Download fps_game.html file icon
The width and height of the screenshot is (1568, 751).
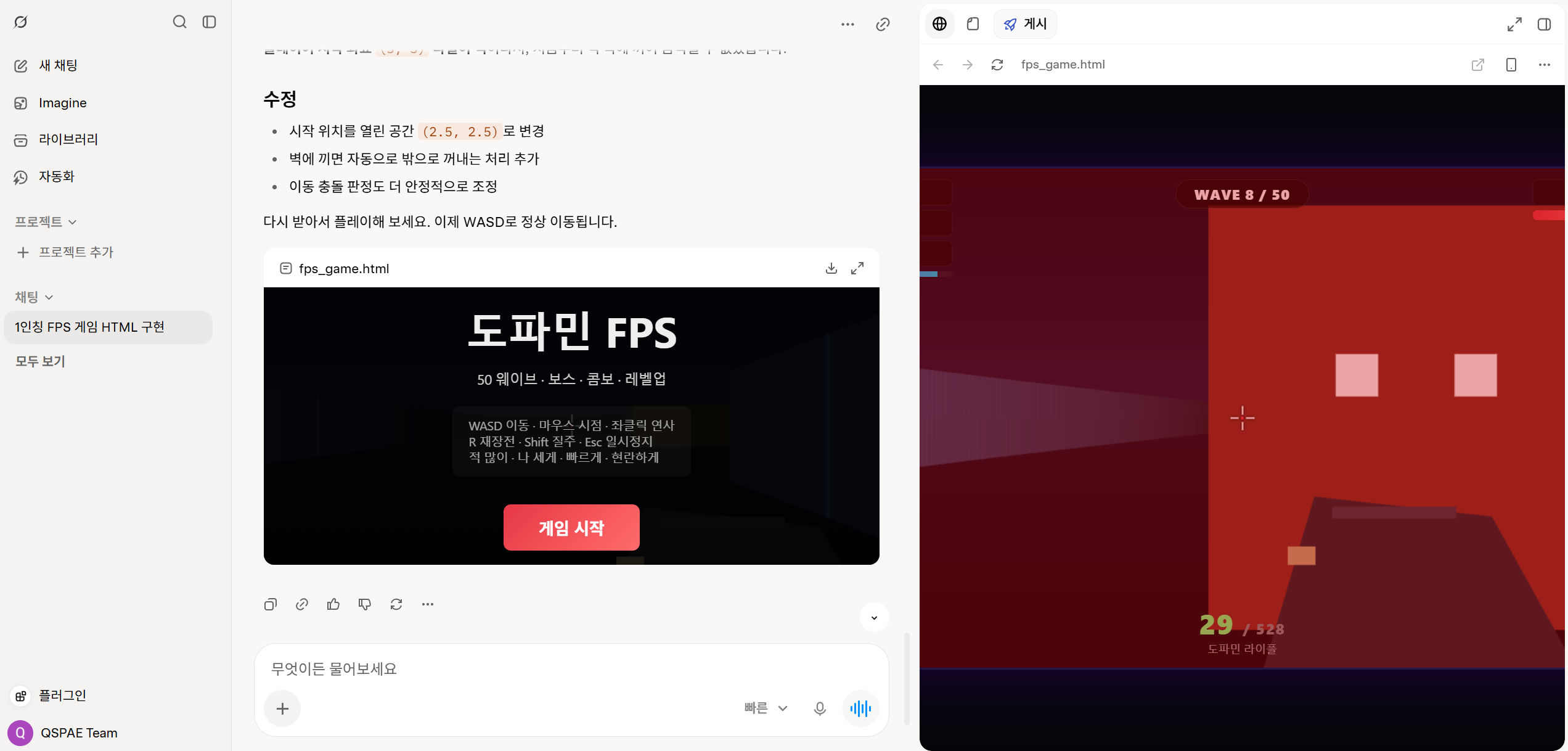(831, 268)
